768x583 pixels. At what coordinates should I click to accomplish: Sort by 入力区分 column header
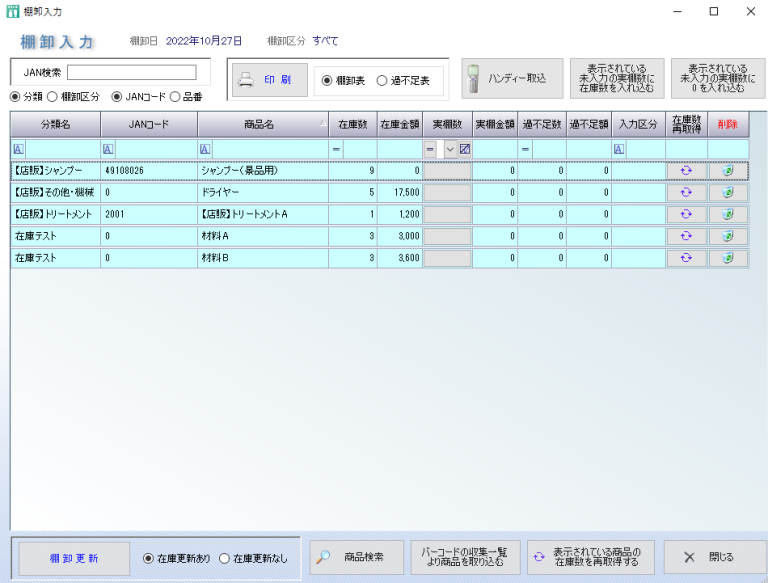(638, 124)
